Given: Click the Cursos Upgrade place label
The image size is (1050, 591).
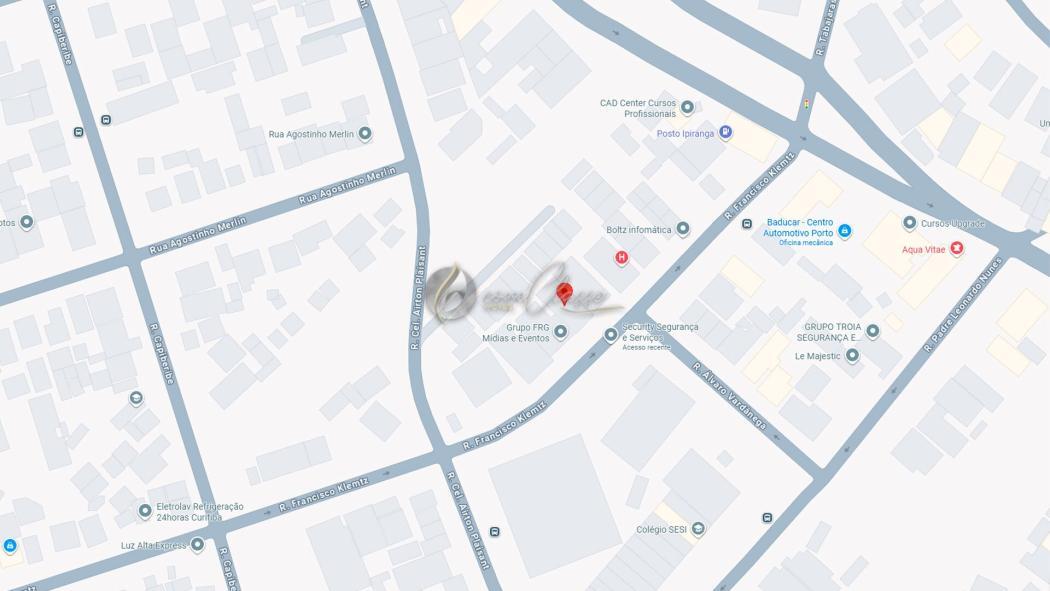Looking at the screenshot, I should click(x=952, y=224).
